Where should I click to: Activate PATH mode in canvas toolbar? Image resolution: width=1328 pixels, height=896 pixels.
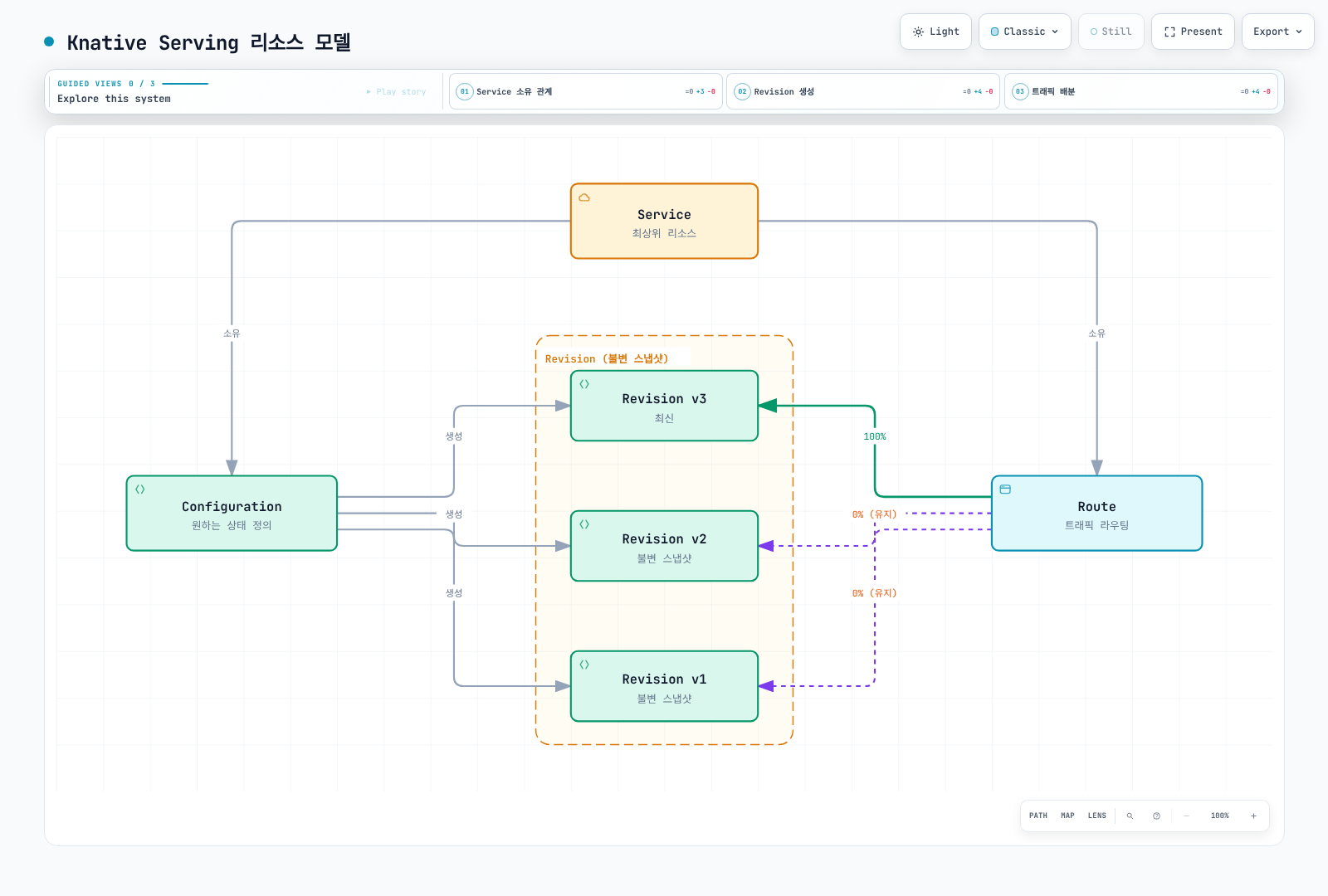click(1038, 816)
